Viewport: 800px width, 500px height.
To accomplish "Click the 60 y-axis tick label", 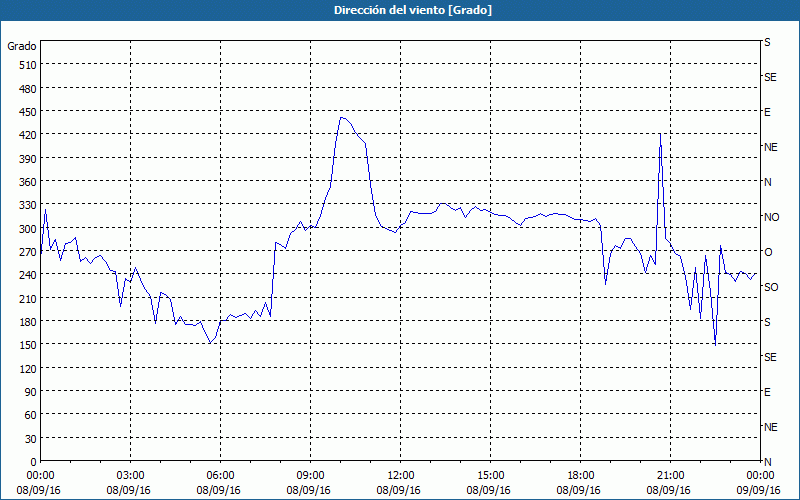I will click(x=31, y=415).
